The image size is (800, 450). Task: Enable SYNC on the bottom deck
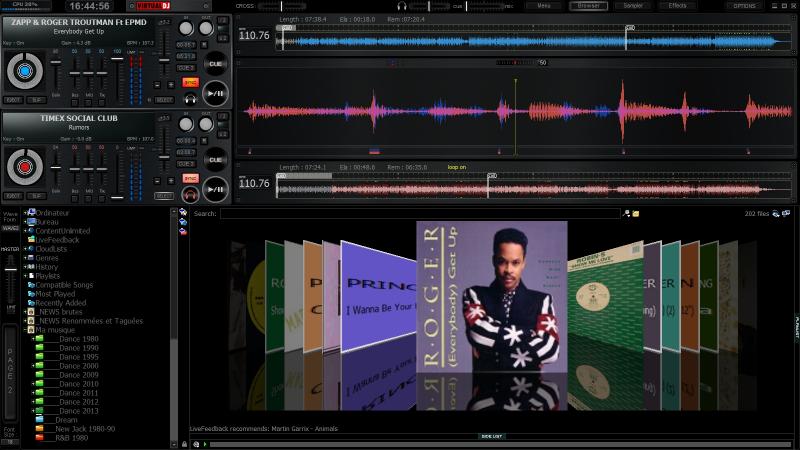click(x=190, y=178)
